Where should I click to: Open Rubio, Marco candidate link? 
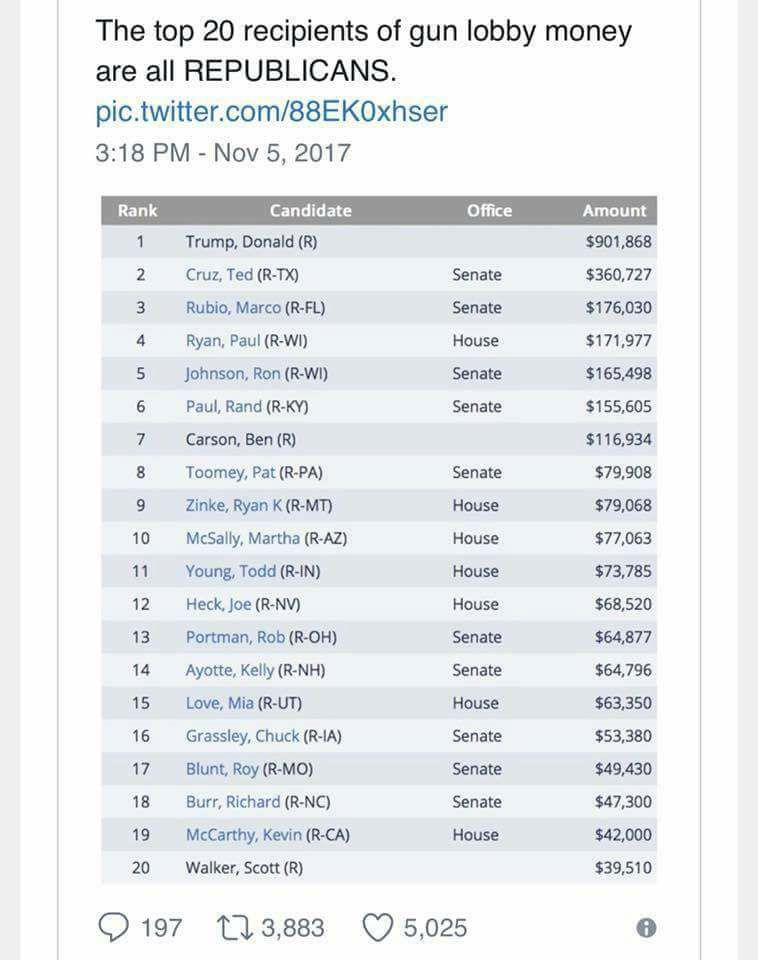[x=233, y=308]
